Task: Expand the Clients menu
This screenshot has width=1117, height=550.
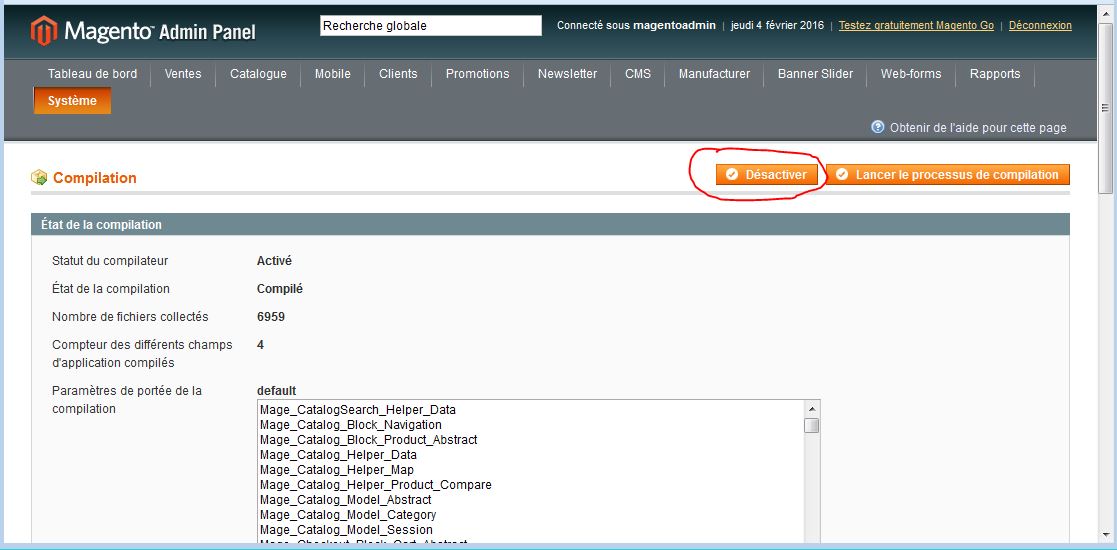Action: pos(398,74)
